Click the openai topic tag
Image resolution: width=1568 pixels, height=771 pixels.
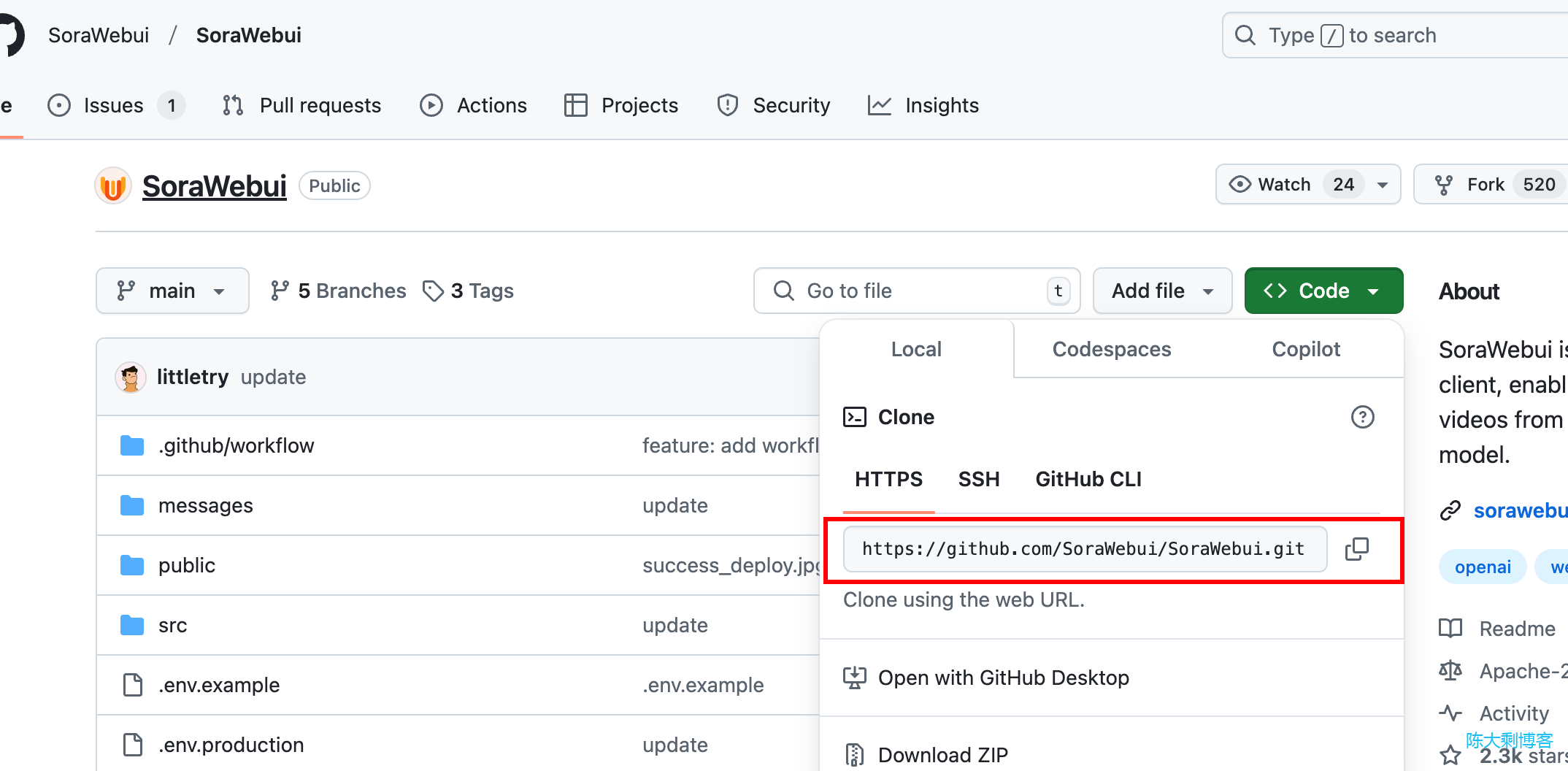1483,567
